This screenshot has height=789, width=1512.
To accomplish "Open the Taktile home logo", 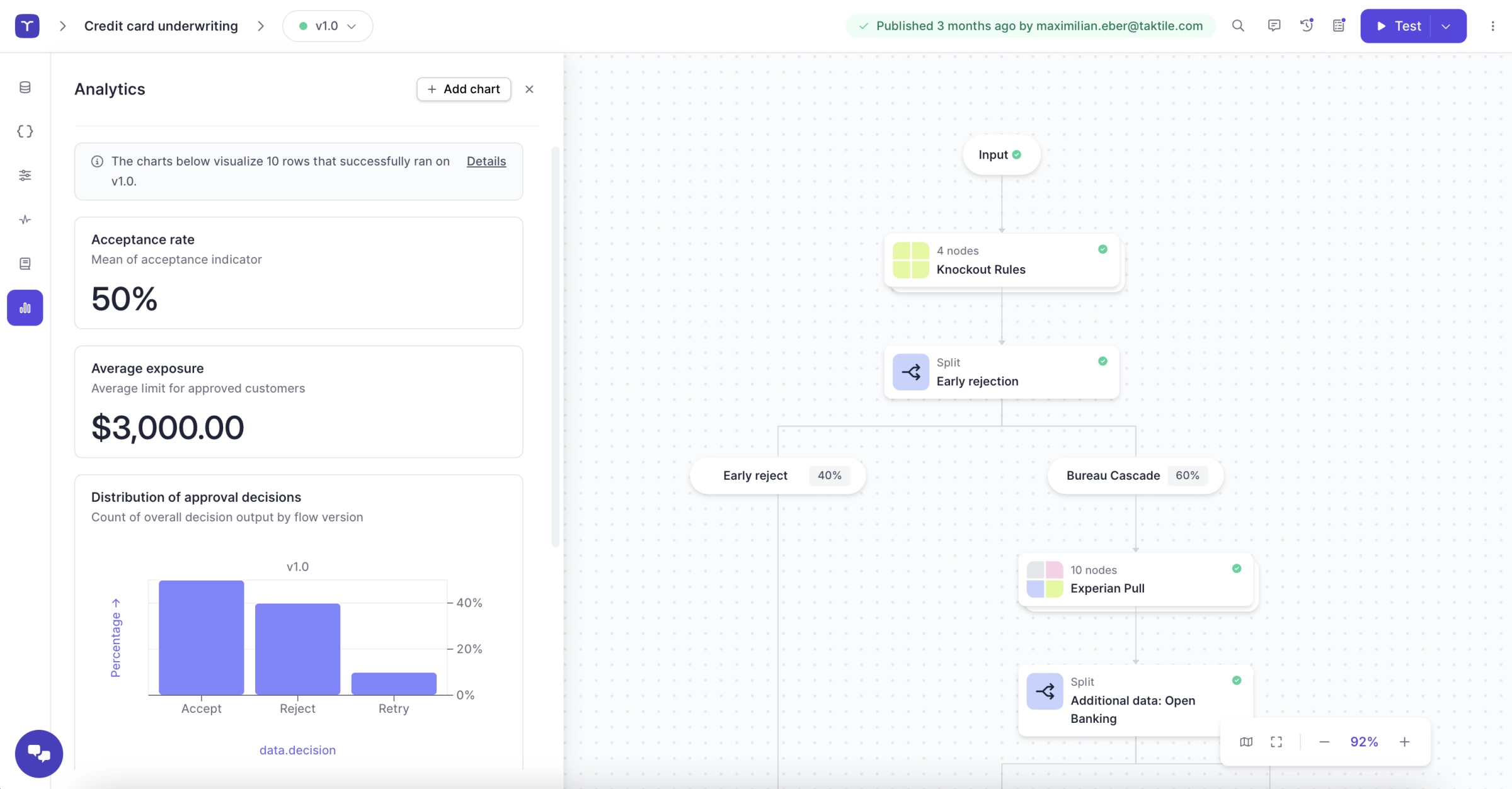I will 27,26.
